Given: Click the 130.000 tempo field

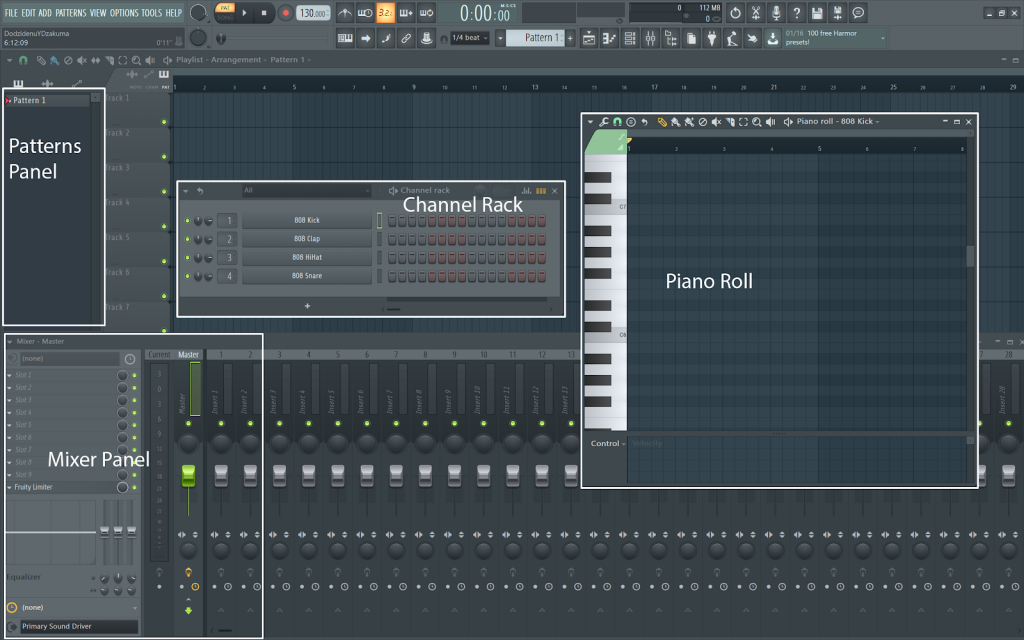Looking at the screenshot, I should 313,12.
